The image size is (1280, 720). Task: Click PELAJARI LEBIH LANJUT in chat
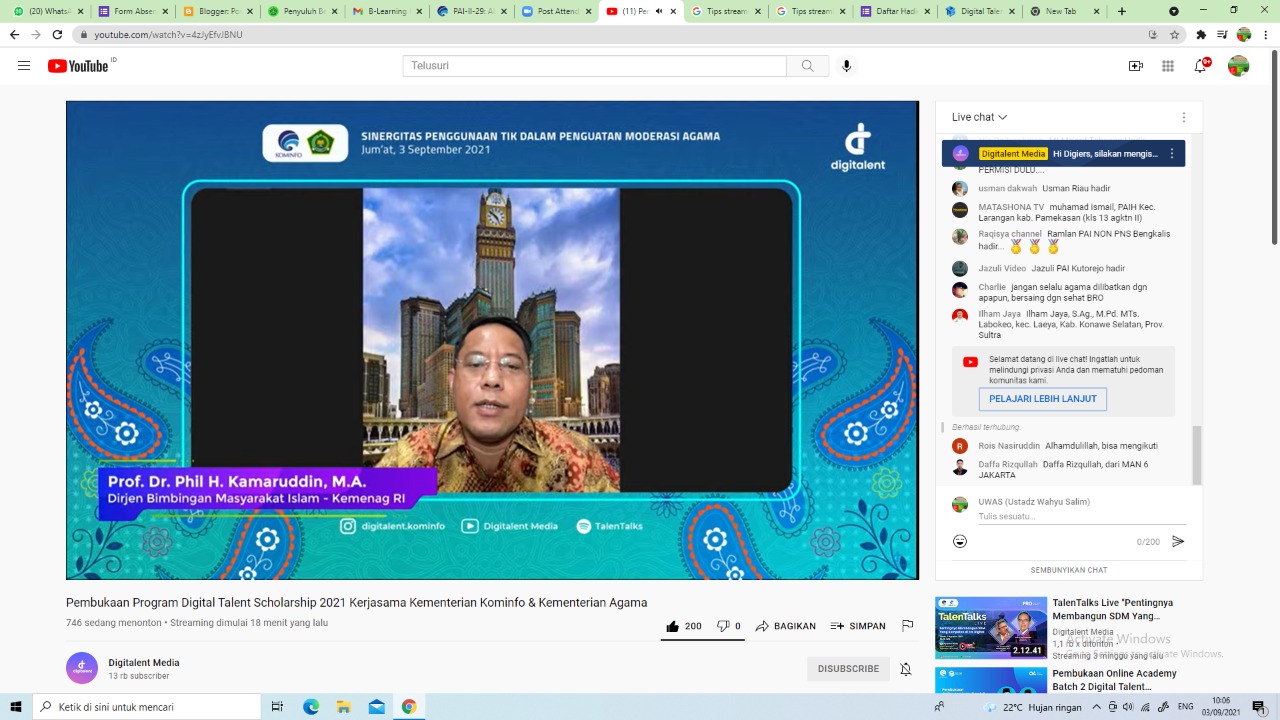click(1042, 399)
